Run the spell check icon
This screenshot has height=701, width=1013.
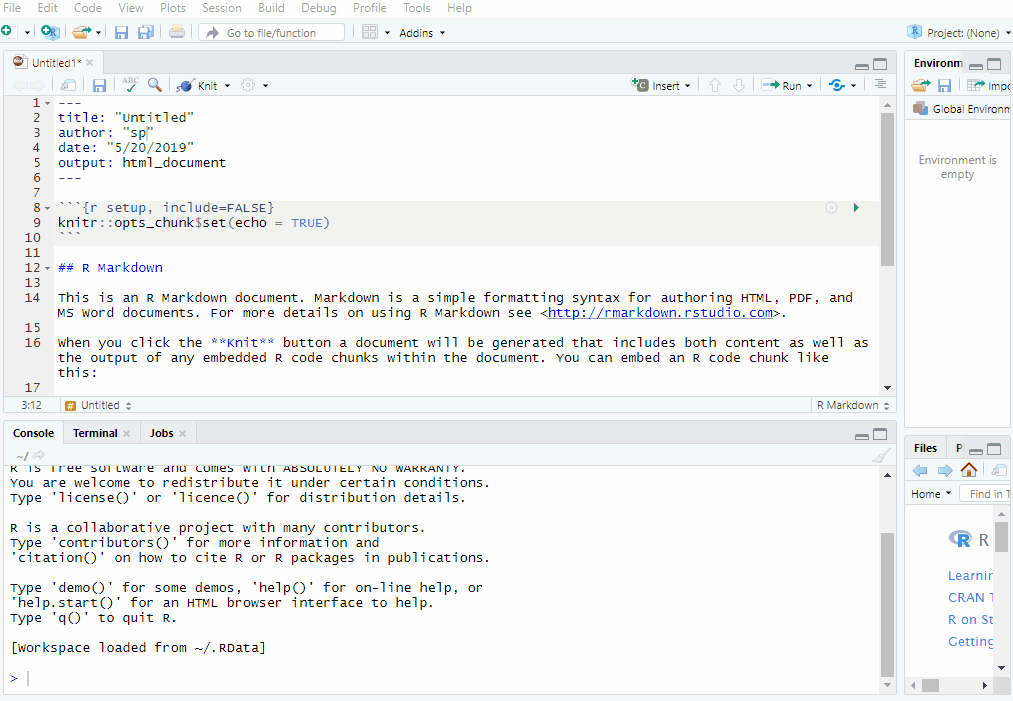[130, 85]
